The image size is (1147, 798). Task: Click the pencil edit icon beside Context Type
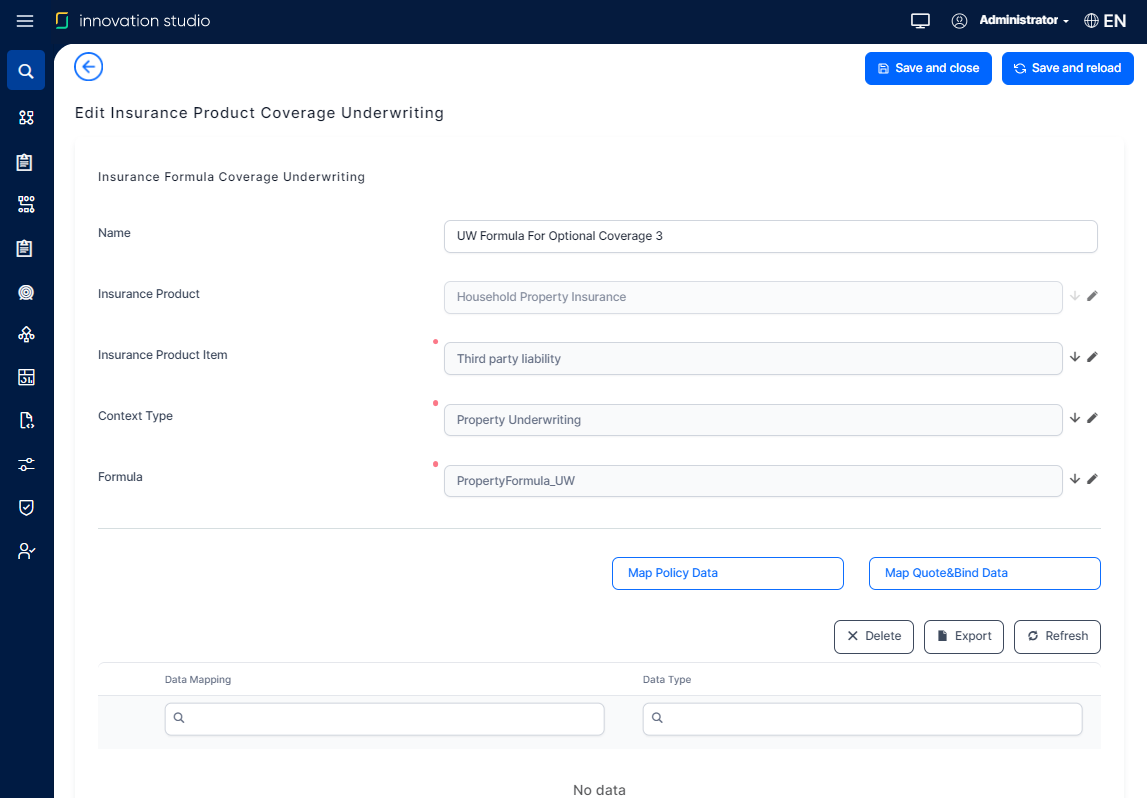[x=1092, y=418]
